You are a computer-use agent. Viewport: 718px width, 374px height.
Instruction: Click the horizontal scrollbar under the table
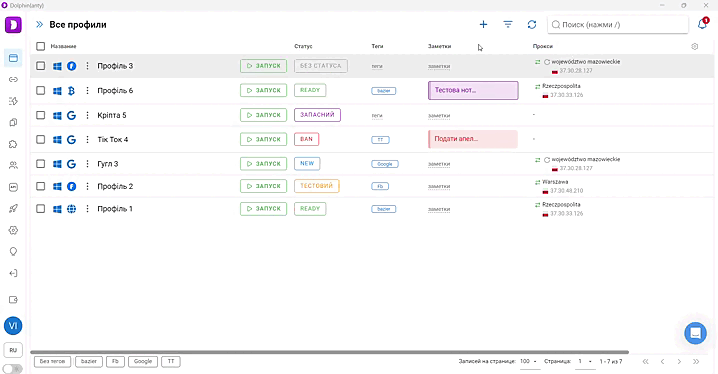329,352
